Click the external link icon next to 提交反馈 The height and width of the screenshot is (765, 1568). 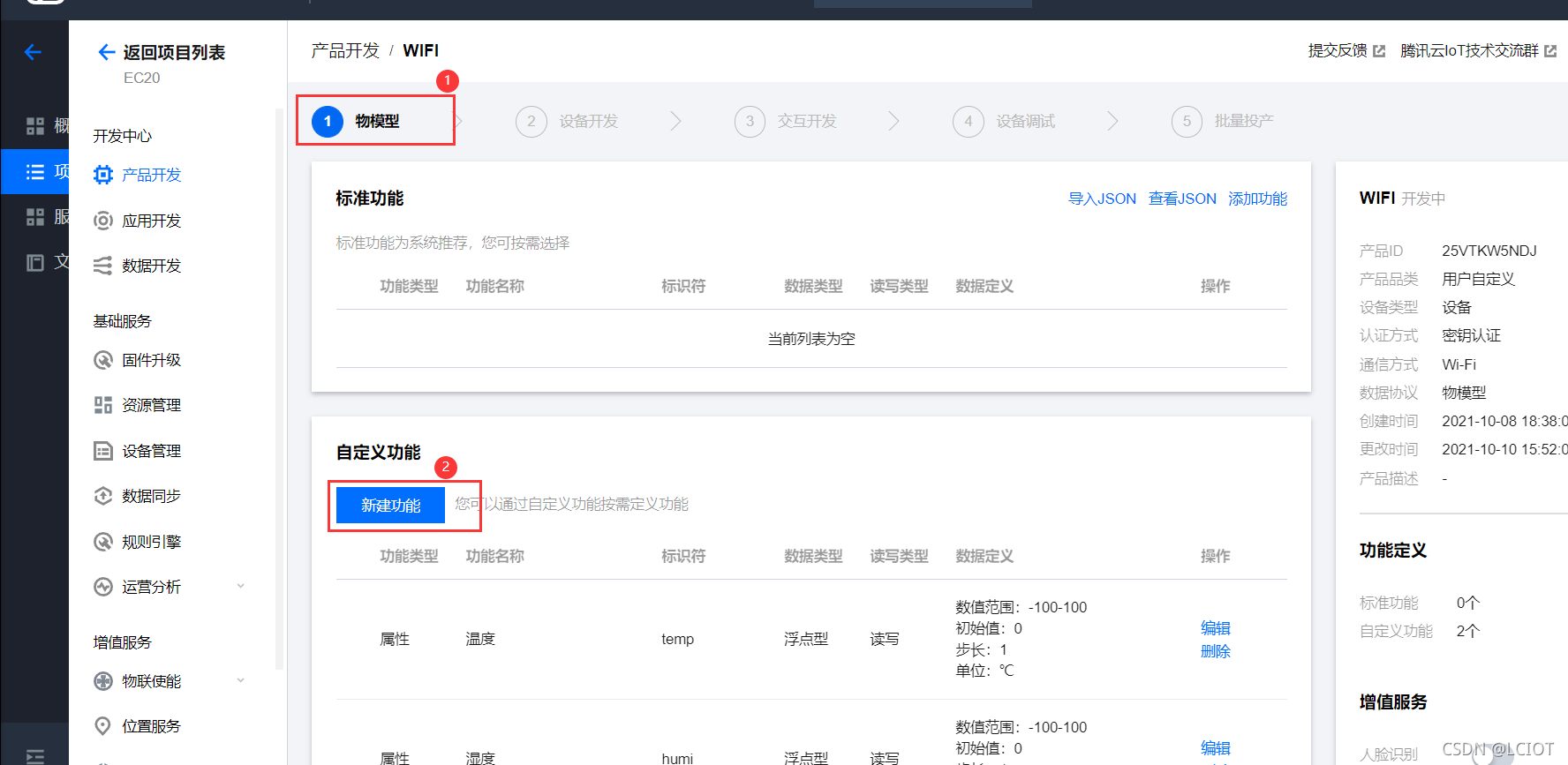coord(1379,51)
